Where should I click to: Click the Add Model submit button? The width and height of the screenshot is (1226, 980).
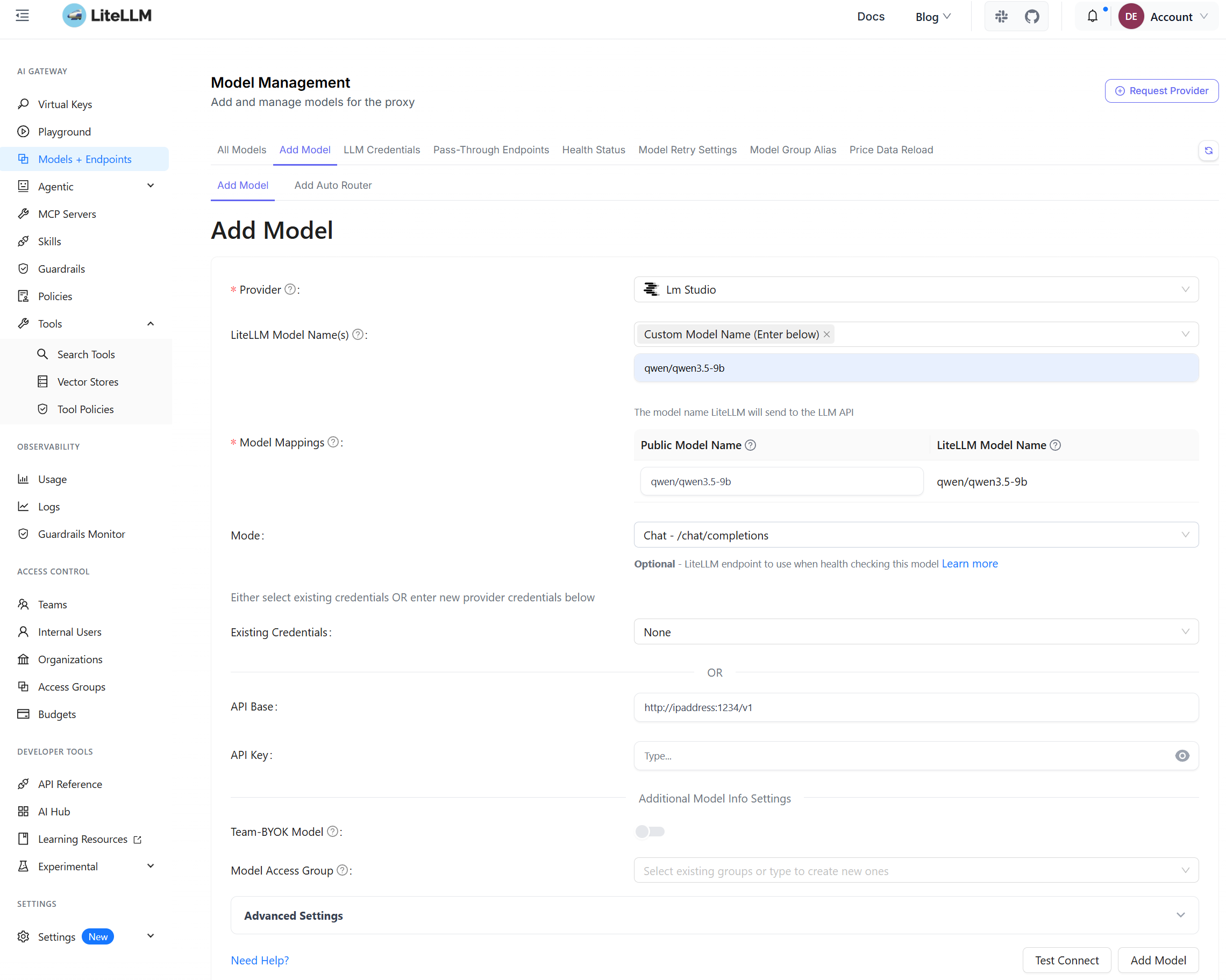[x=1158, y=960]
